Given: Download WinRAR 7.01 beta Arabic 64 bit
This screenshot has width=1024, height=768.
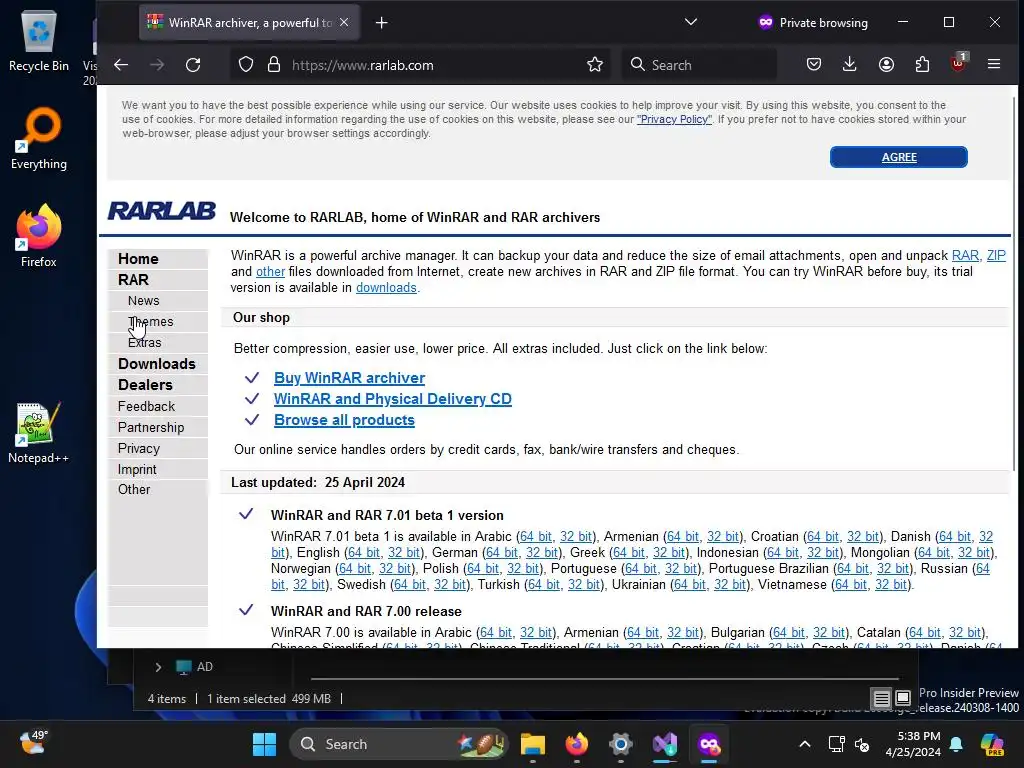Looking at the screenshot, I should point(536,536).
